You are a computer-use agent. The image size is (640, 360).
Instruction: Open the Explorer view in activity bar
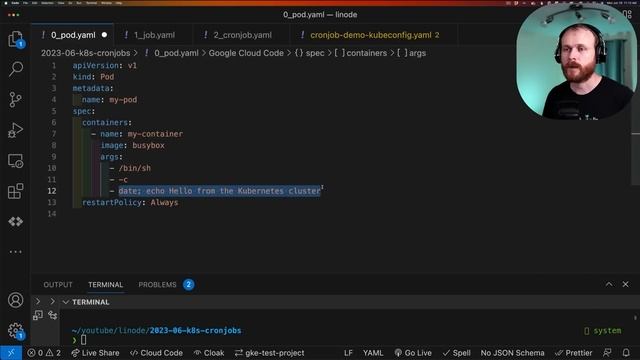coord(16,39)
